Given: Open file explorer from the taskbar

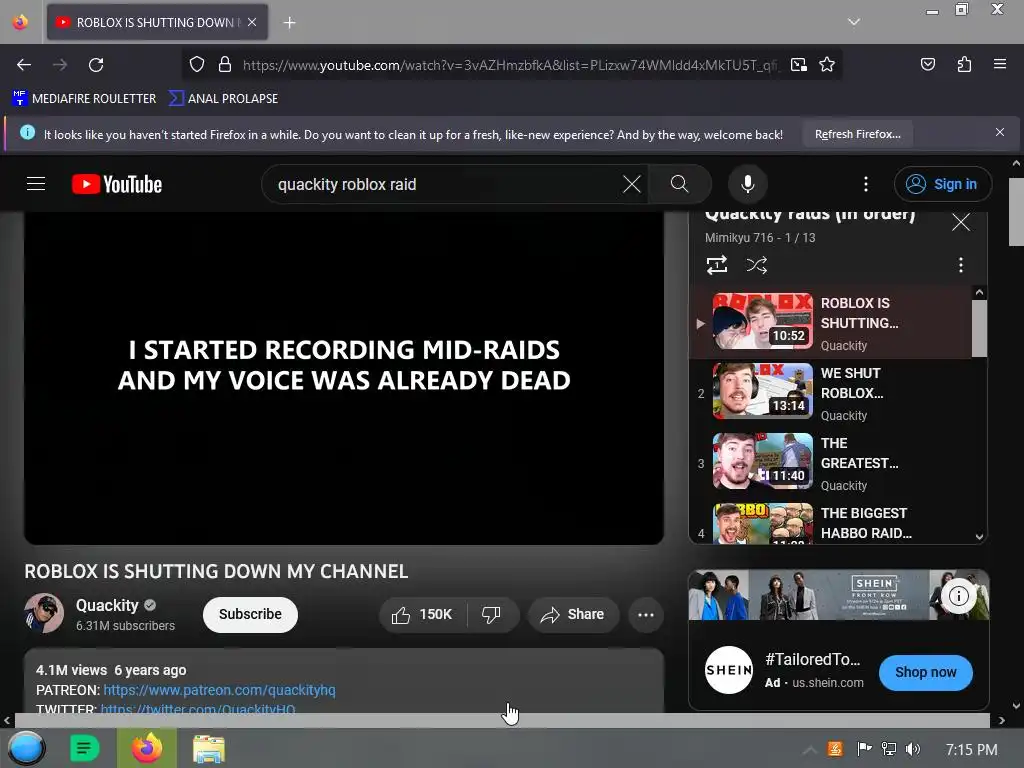Looking at the screenshot, I should click(x=209, y=748).
